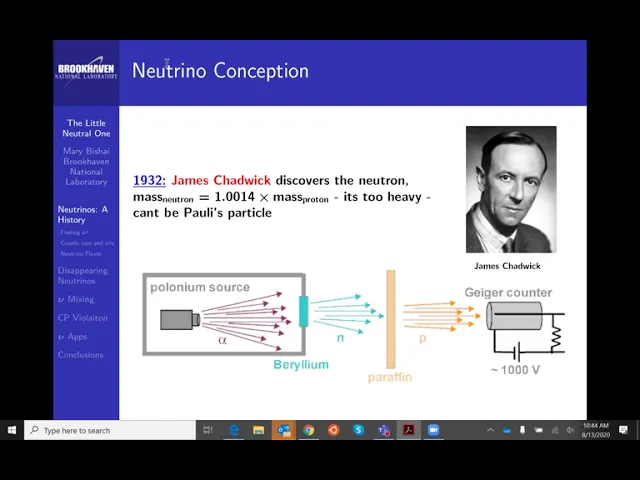Click the 'Geiger counter' diagram label
640x480 pixels.
508,293
